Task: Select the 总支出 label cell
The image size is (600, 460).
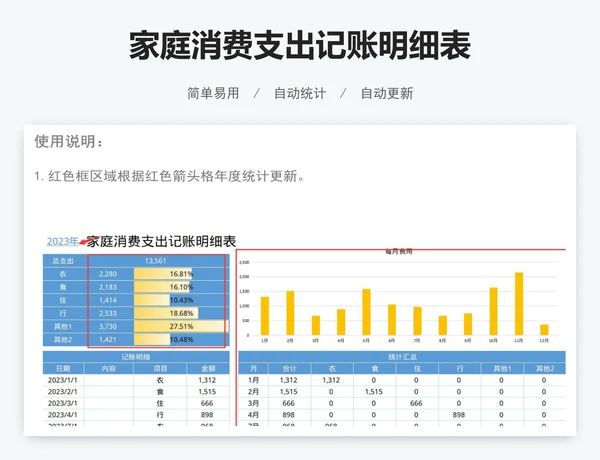Action: (63, 261)
